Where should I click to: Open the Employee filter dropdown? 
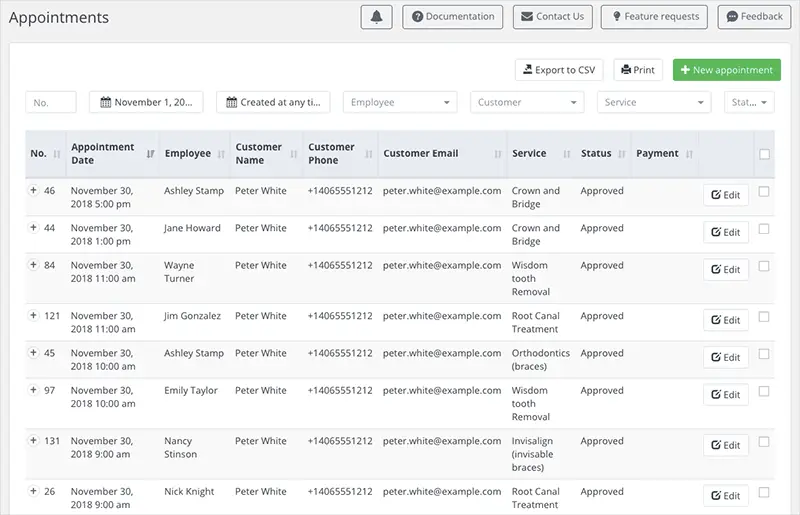tap(400, 102)
